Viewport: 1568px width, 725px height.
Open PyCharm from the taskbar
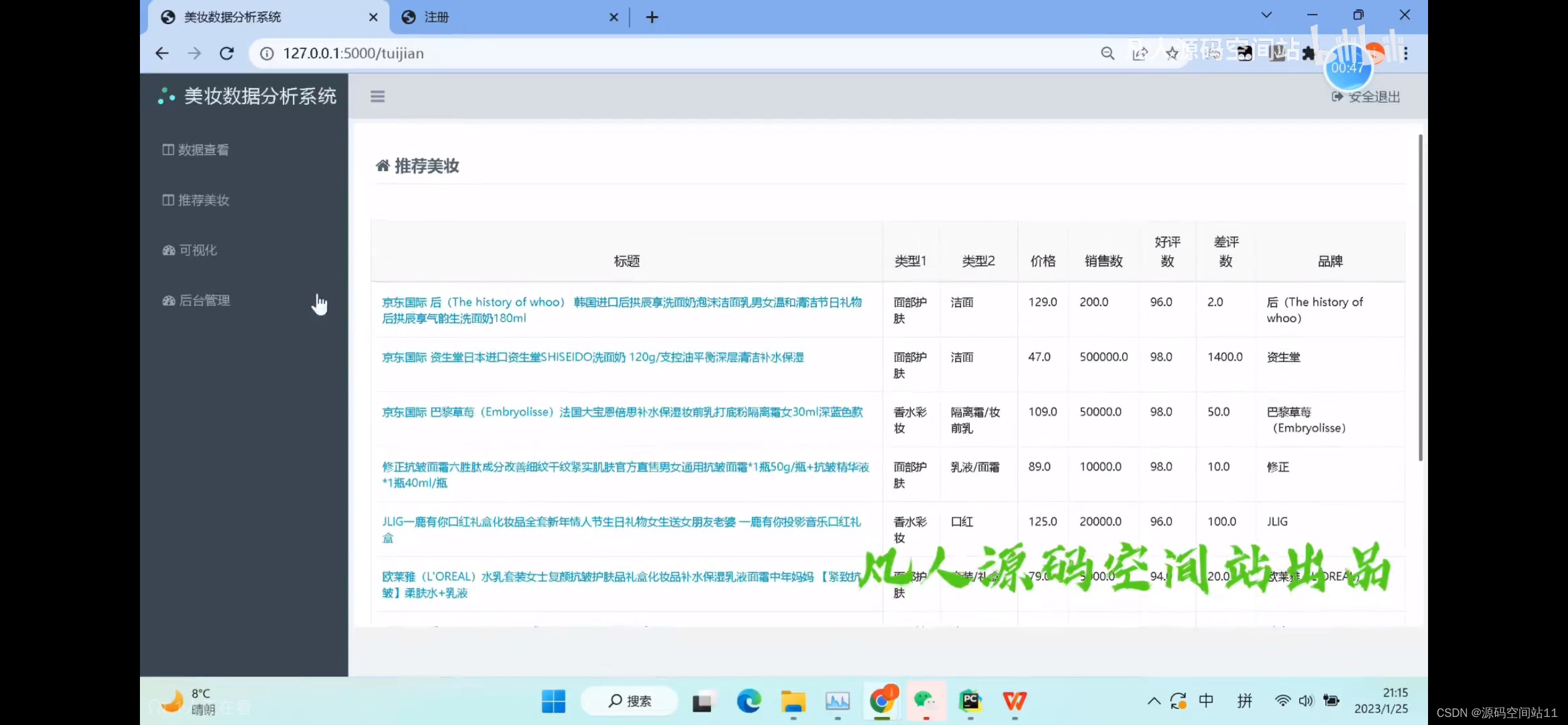(x=970, y=701)
